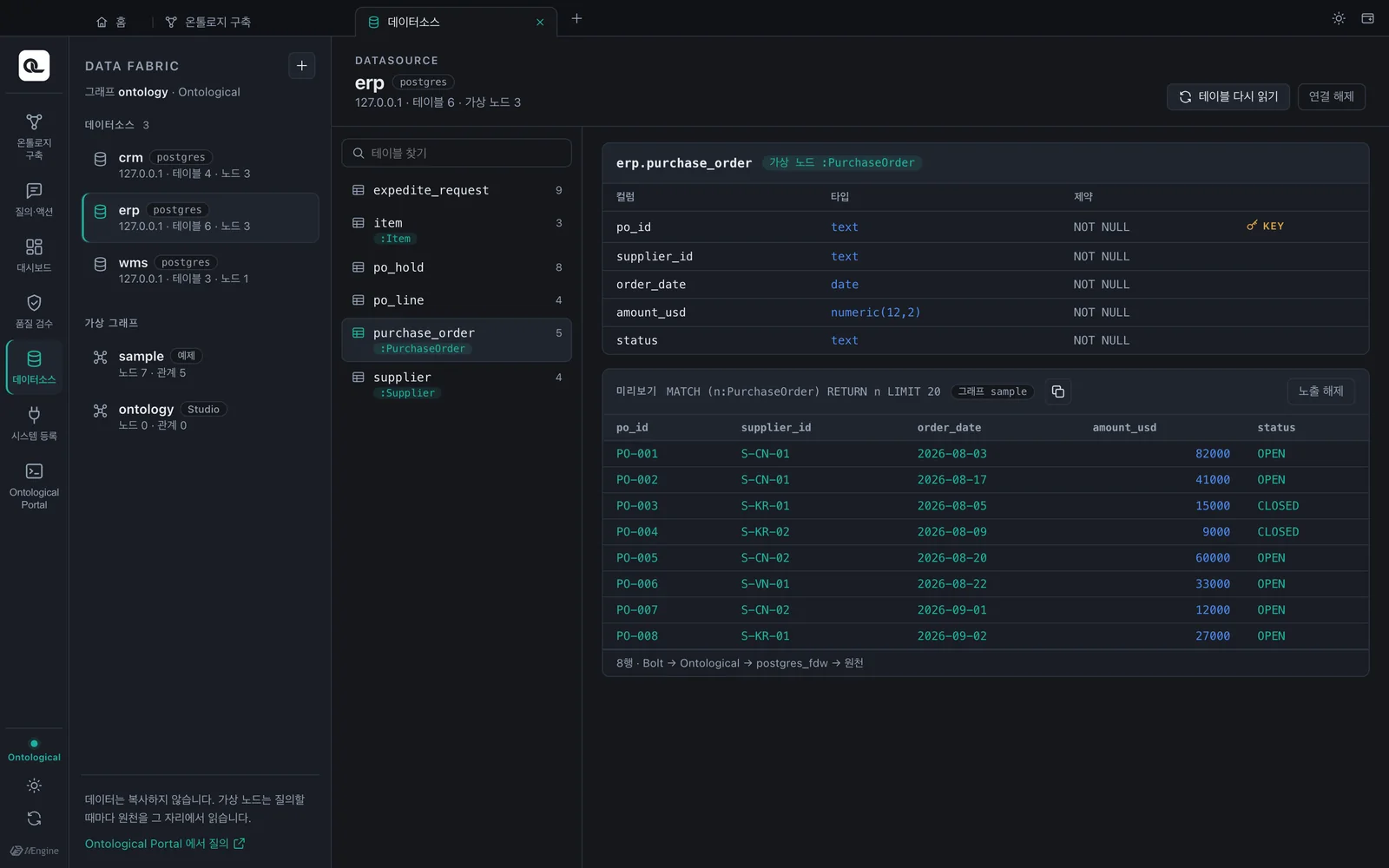Click the 그래프 sample badge
This screenshot has width=1389, height=868.
coord(992,391)
